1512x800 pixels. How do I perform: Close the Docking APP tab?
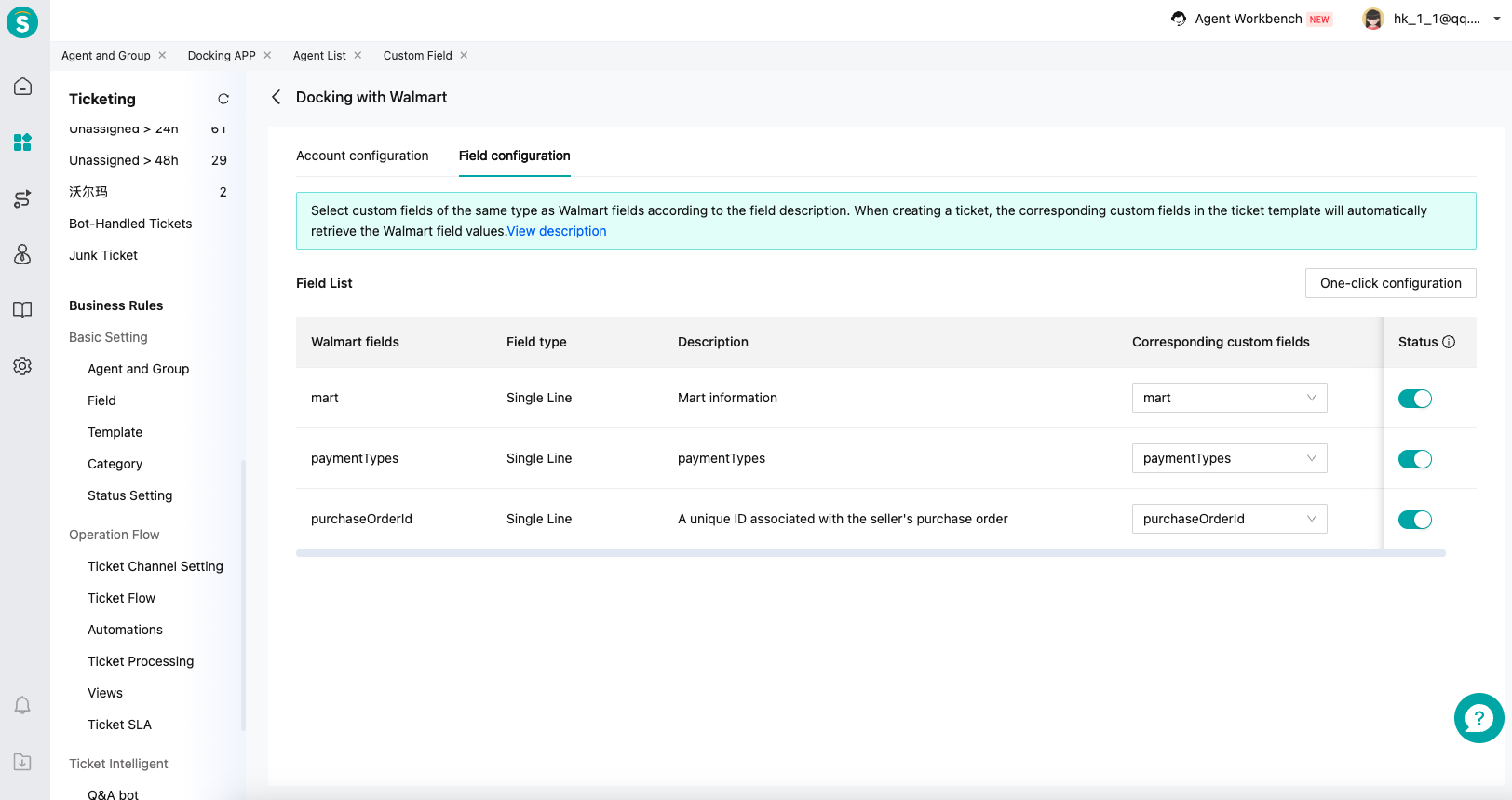(x=267, y=55)
